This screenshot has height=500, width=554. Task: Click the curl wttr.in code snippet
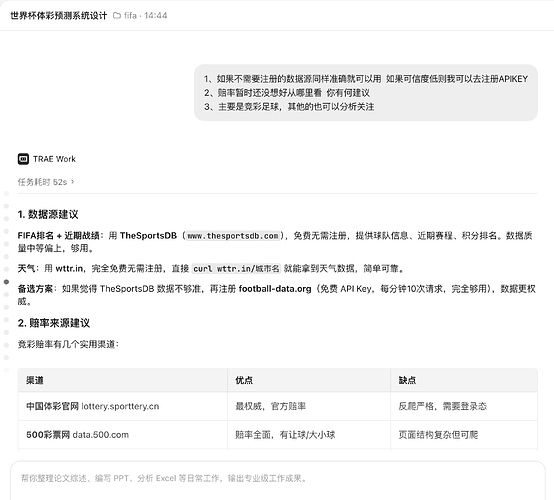pyautogui.click(x=236, y=269)
